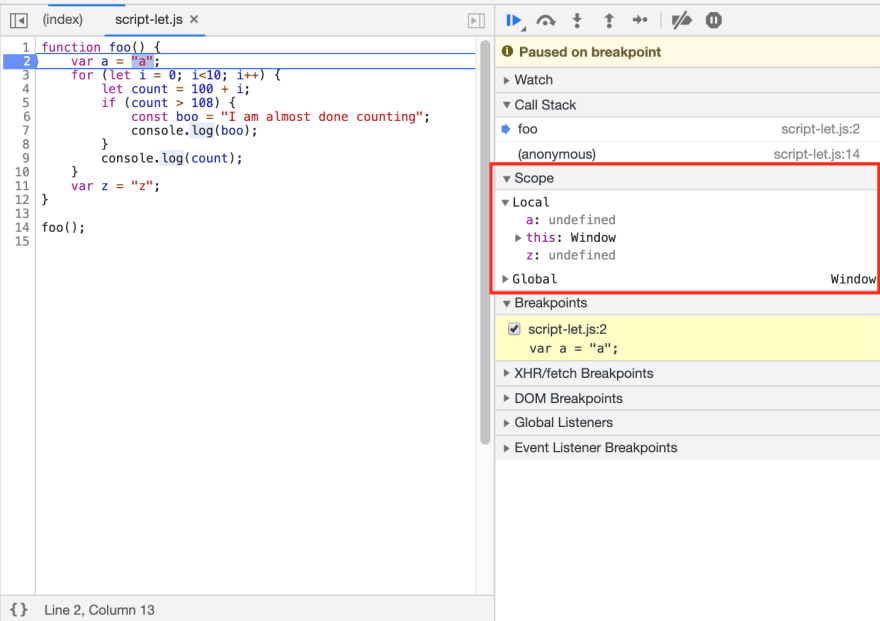The image size is (880, 621).
Task: Switch to the (index) tab
Action: click(63, 20)
